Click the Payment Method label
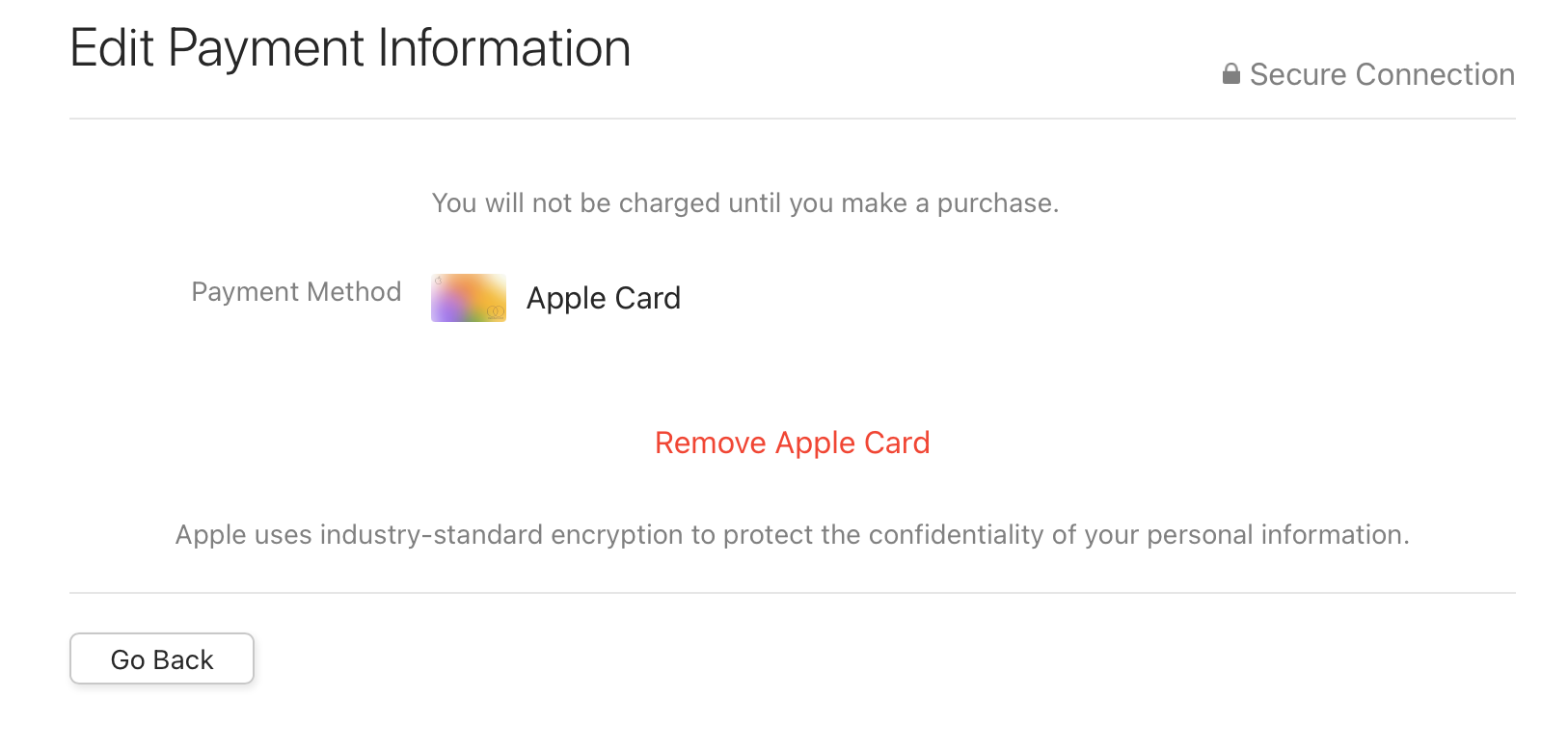The width and height of the screenshot is (1568, 752). tap(296, 292)
